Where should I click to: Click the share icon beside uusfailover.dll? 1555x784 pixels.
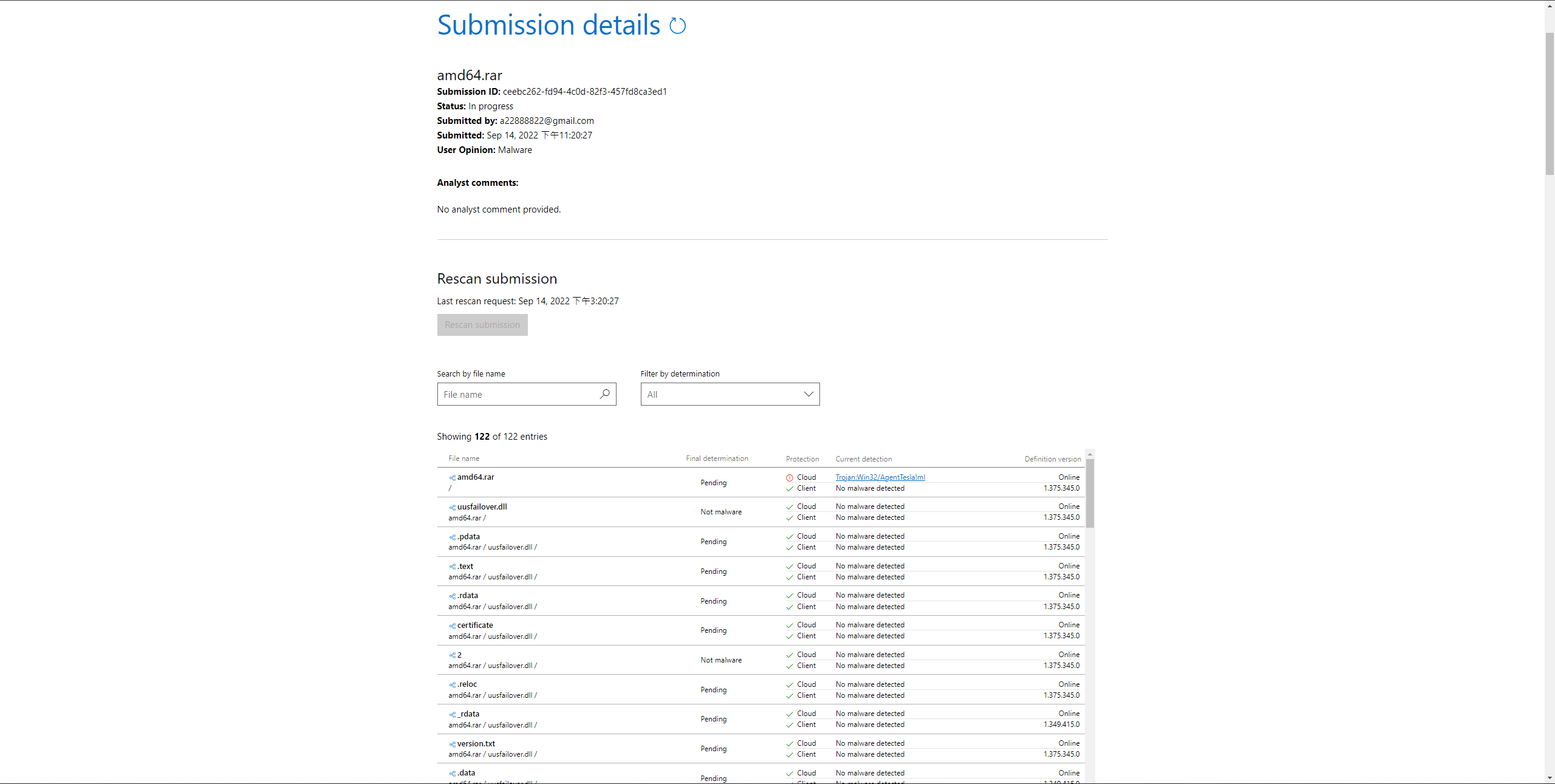tap(452, 508)
